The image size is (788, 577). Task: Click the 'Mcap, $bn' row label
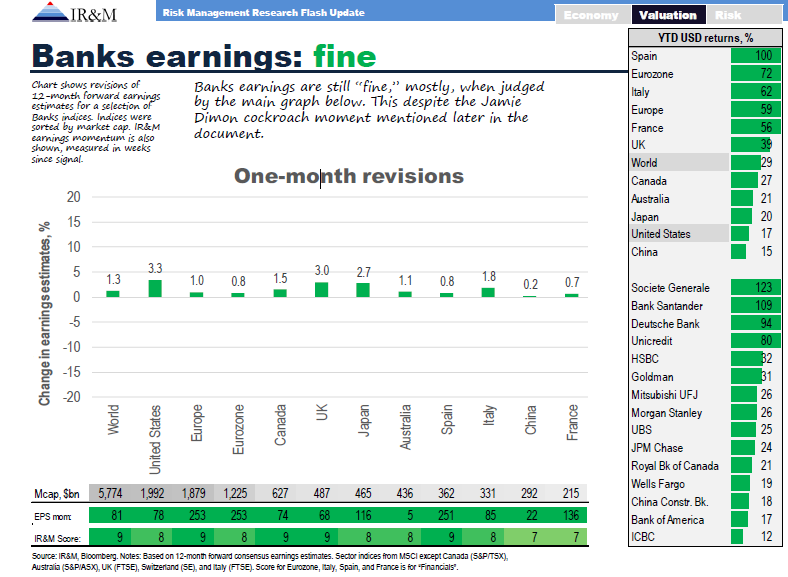click(57, 494)
